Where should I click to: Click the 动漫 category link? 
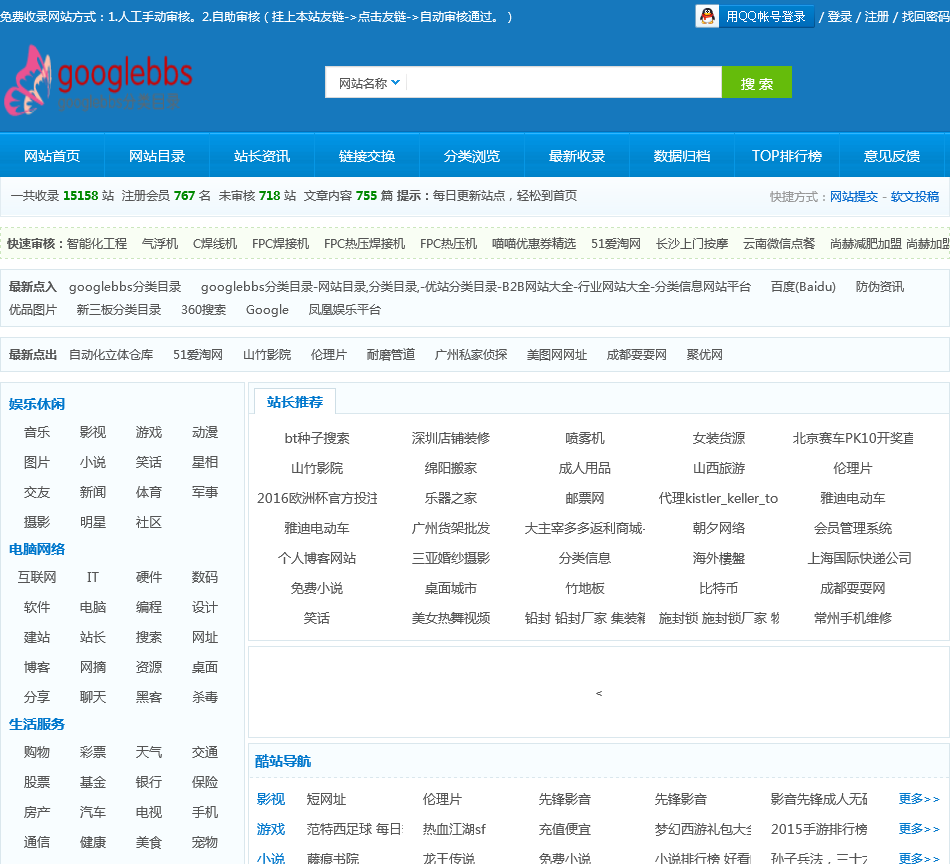click(x=205, y=432)
